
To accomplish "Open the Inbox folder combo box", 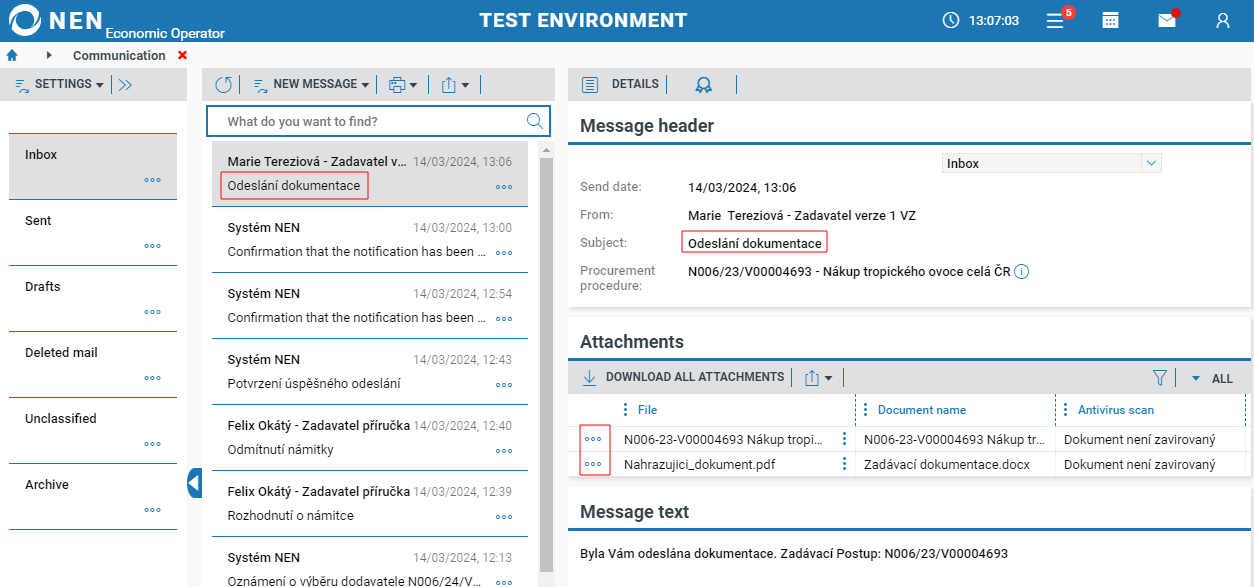I will pos(1051,163).
